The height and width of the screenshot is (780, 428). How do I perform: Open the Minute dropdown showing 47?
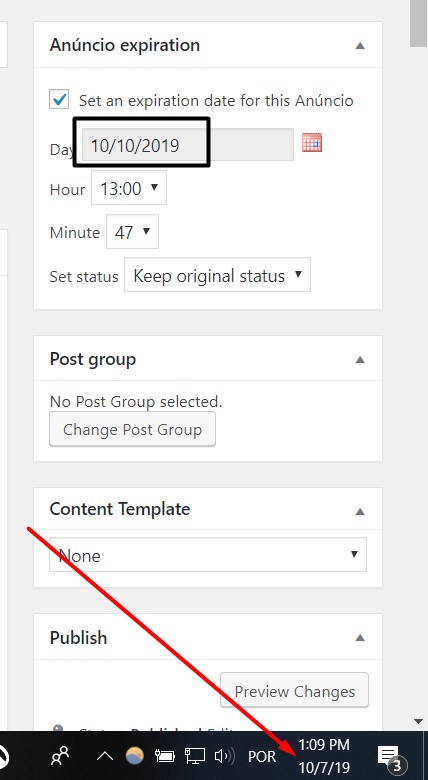132,232
